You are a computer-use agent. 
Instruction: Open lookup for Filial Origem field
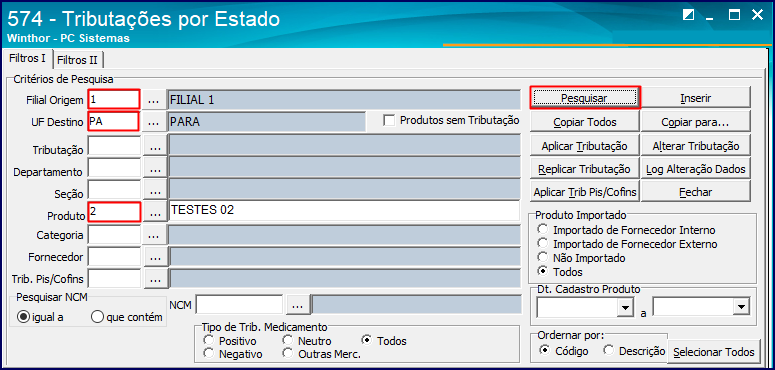click(x=155, y=100)
